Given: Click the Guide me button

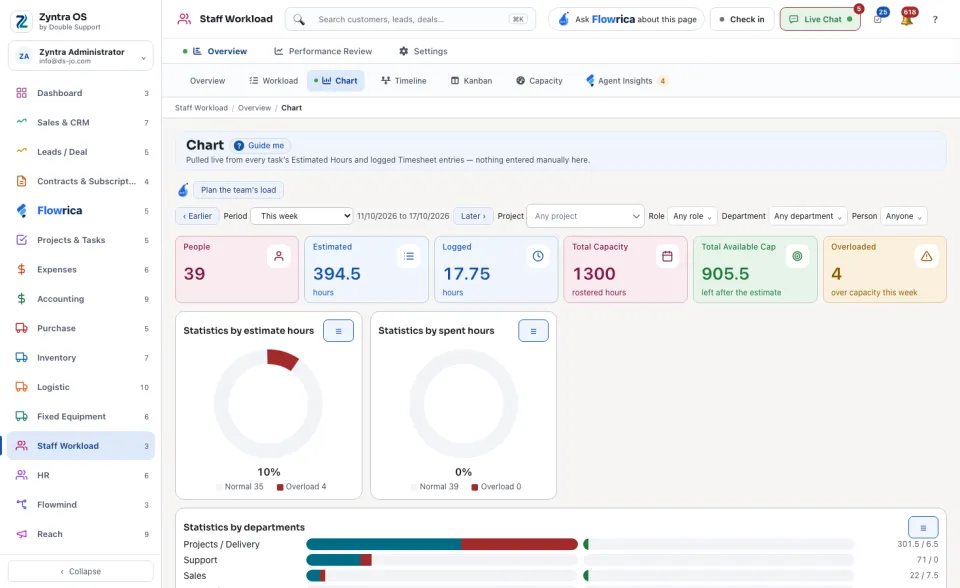Looking at the screenshot, I should (x=260, y=146).
